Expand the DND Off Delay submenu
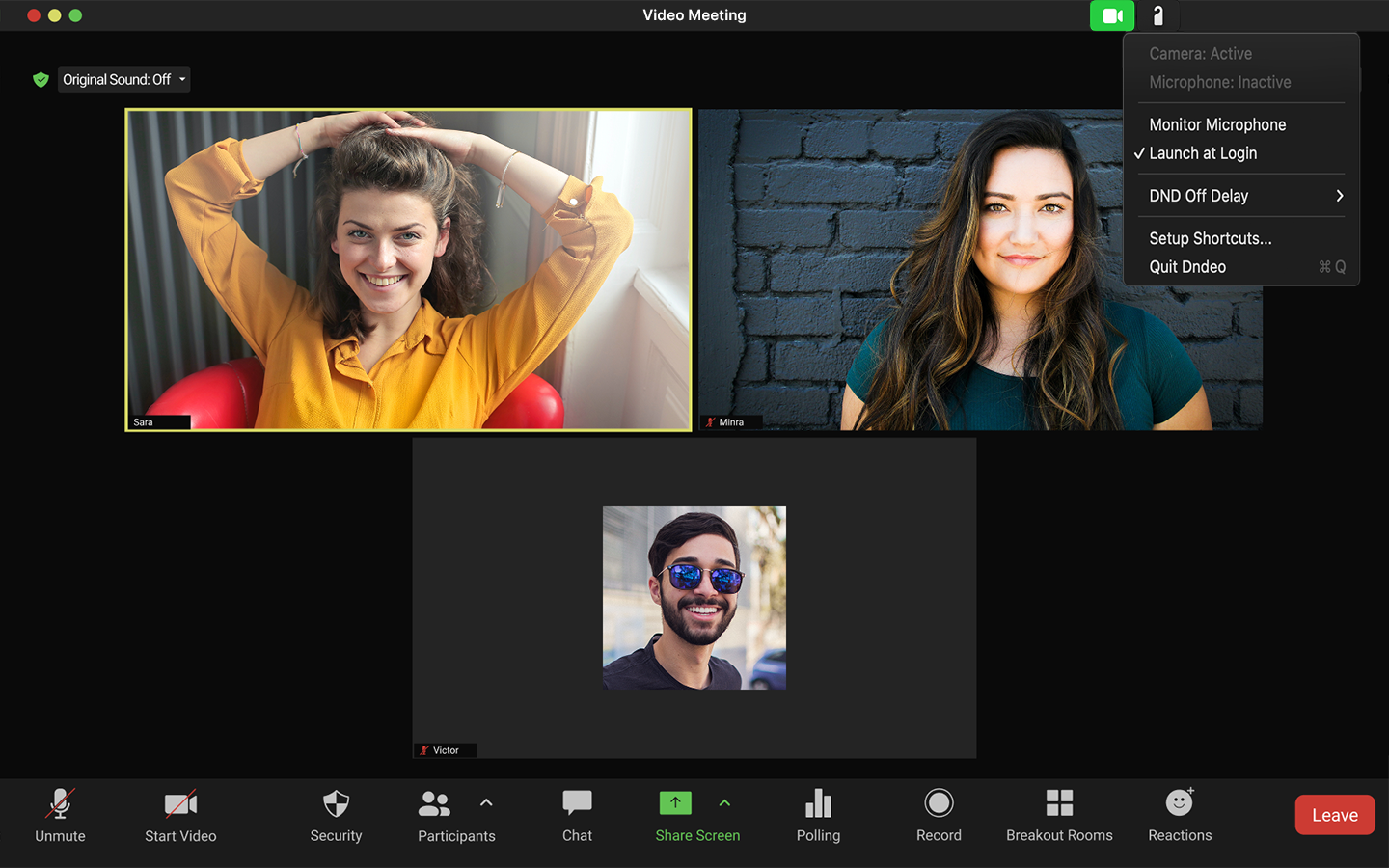 click(1198, 195)
